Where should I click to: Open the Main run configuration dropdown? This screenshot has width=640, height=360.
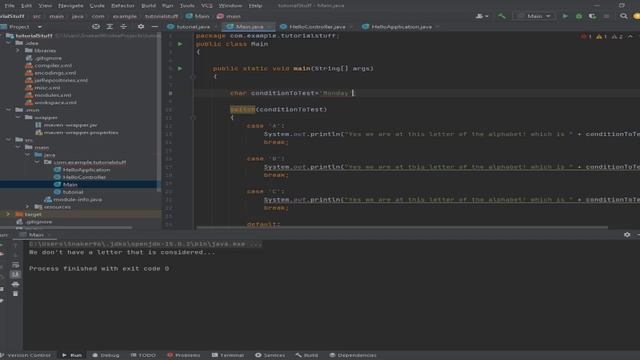(x=534, y=16)
